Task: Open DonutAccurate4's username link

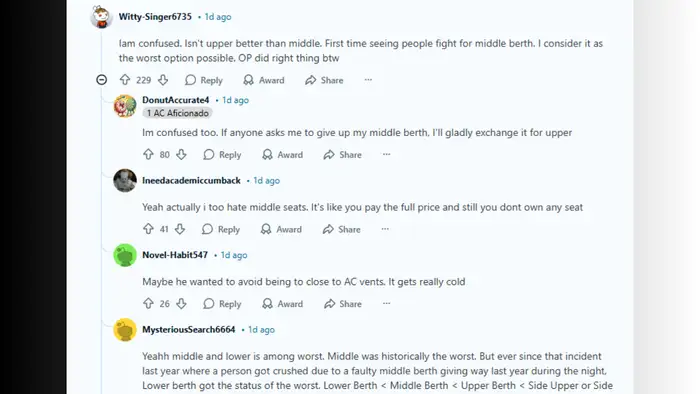Action: [175, 100]
